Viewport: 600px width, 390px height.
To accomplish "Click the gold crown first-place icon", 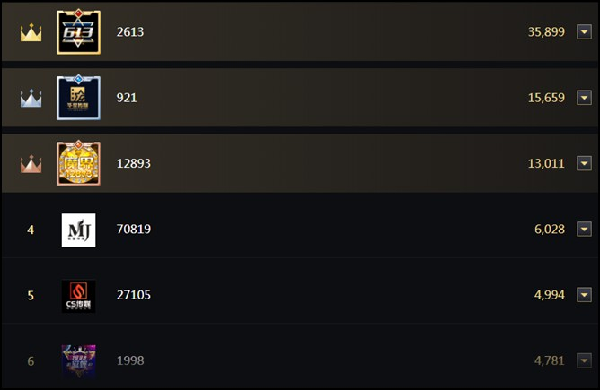I will 31,32.
